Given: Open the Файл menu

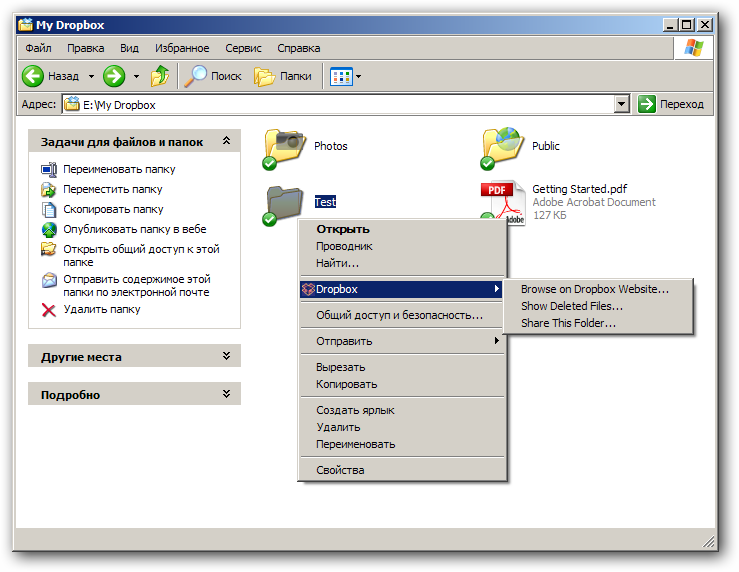Looking at the screenshot, I should coord(38,48).
